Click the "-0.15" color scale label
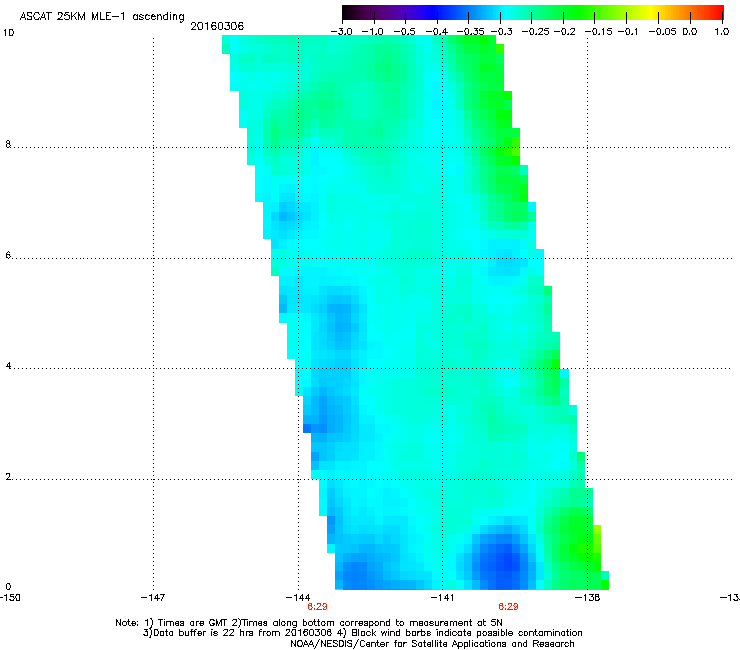Viewport: 740px width, 650px height. coord(598,32)
